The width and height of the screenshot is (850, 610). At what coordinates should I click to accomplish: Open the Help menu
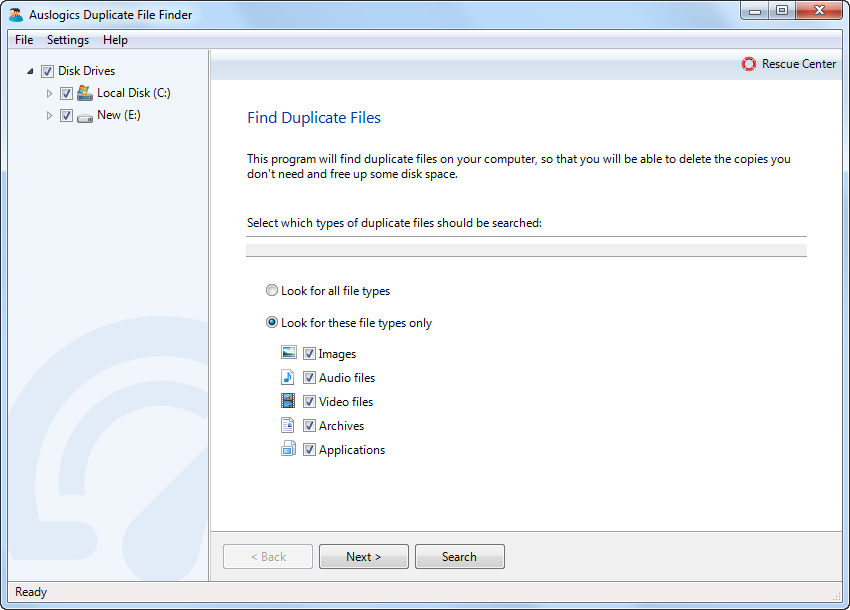[x=115, y=40]
